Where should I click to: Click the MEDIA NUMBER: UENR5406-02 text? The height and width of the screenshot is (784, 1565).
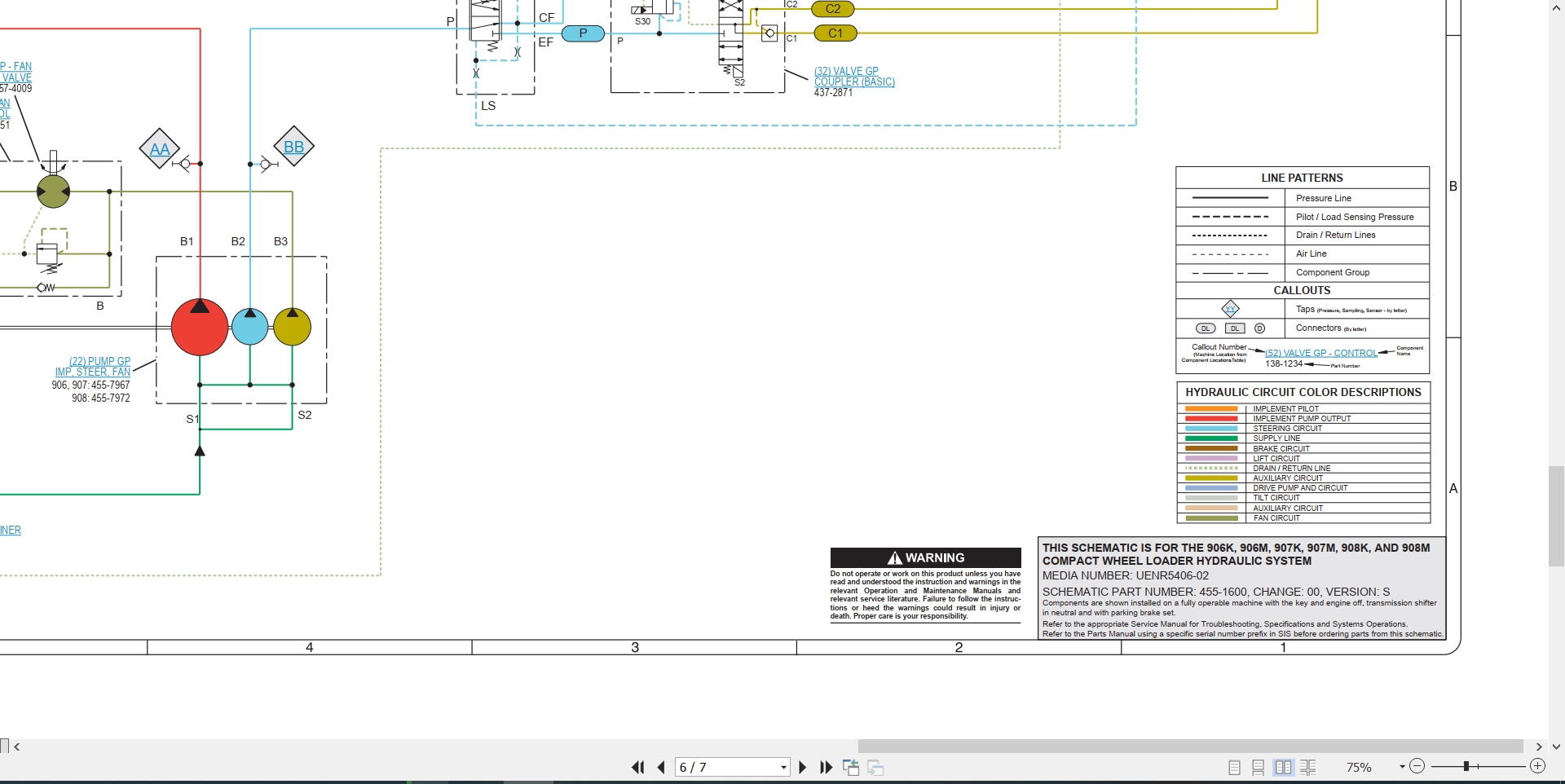[x=1126, y=575]
